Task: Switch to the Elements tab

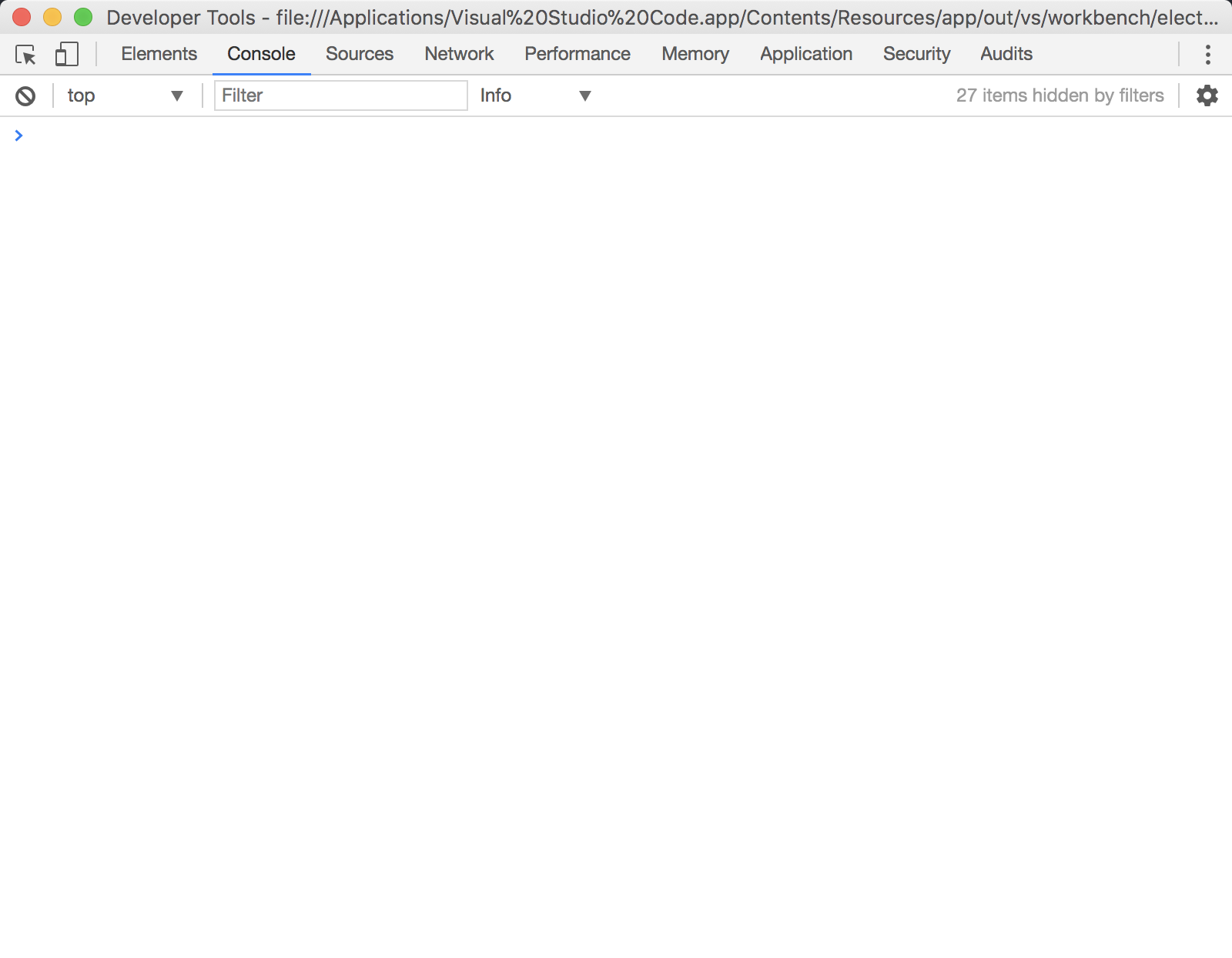Action: 159,54
